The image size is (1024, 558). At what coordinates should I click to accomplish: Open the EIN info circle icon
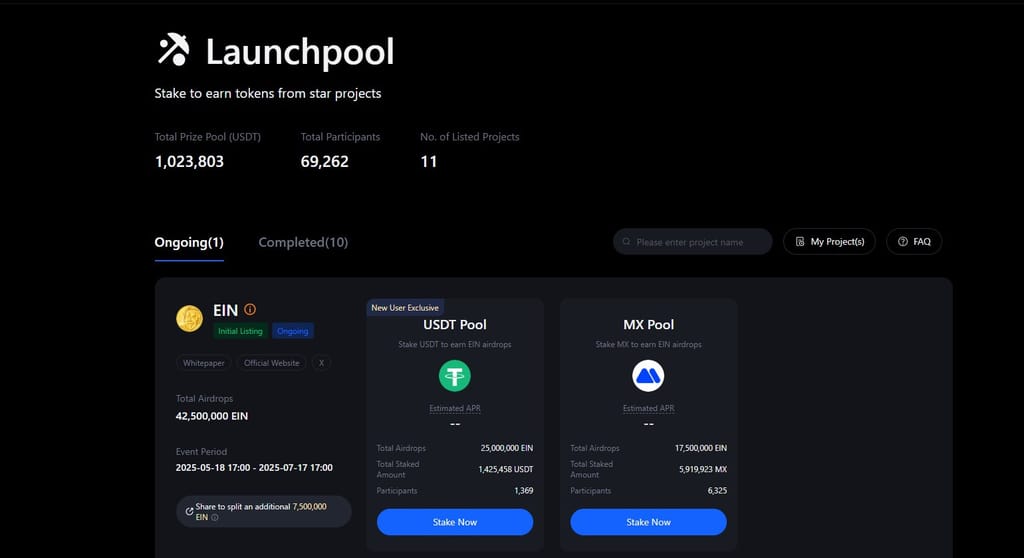[250, 309]
